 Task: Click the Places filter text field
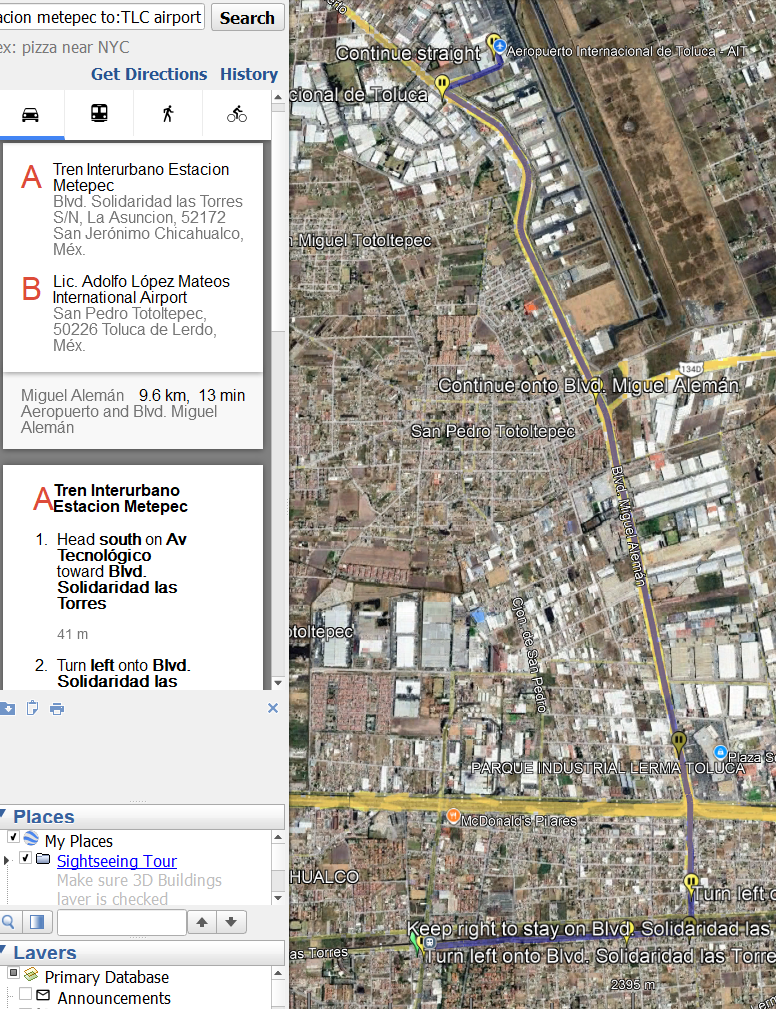pos(122,922)
